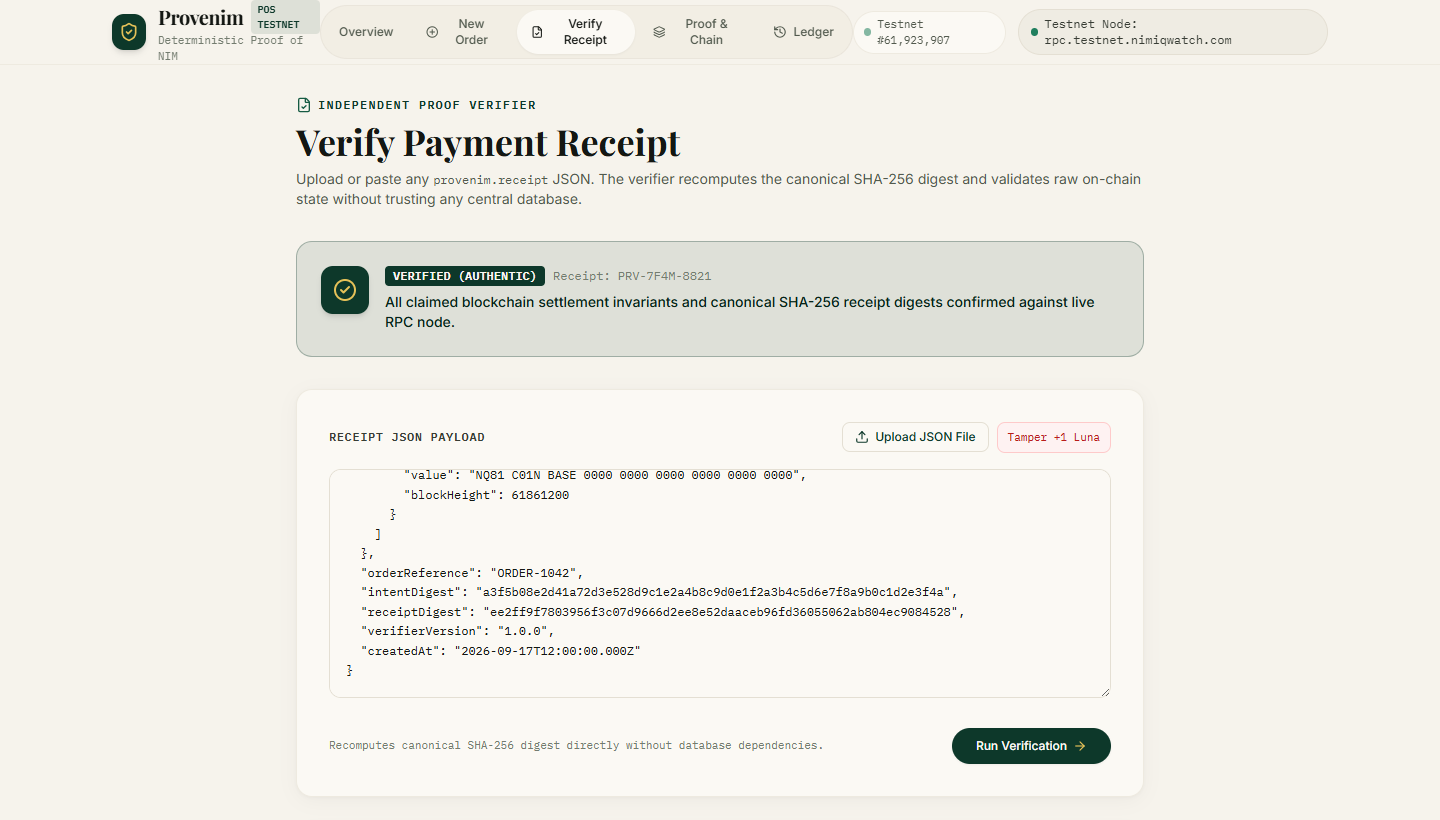Click the Testnet block height indicator
The height and width of the screenshot is (820, 1440).
coord(929,32)
